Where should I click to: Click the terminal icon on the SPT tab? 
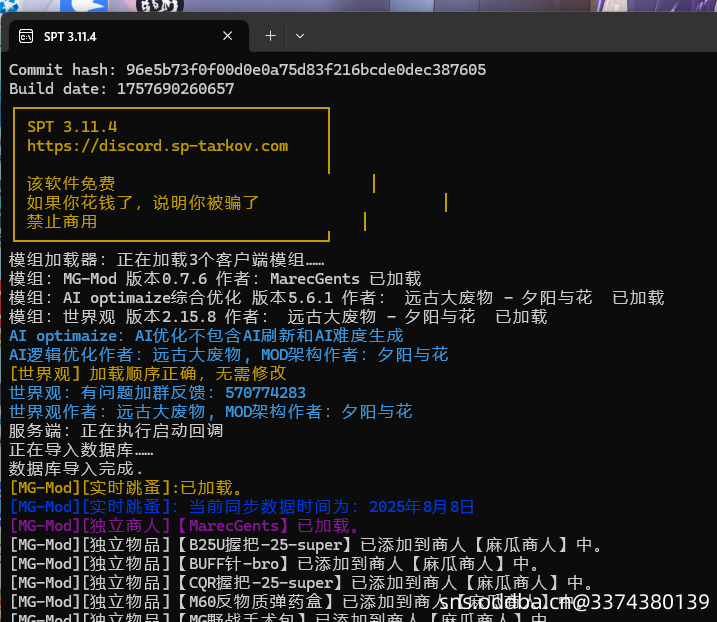[25, 36]
